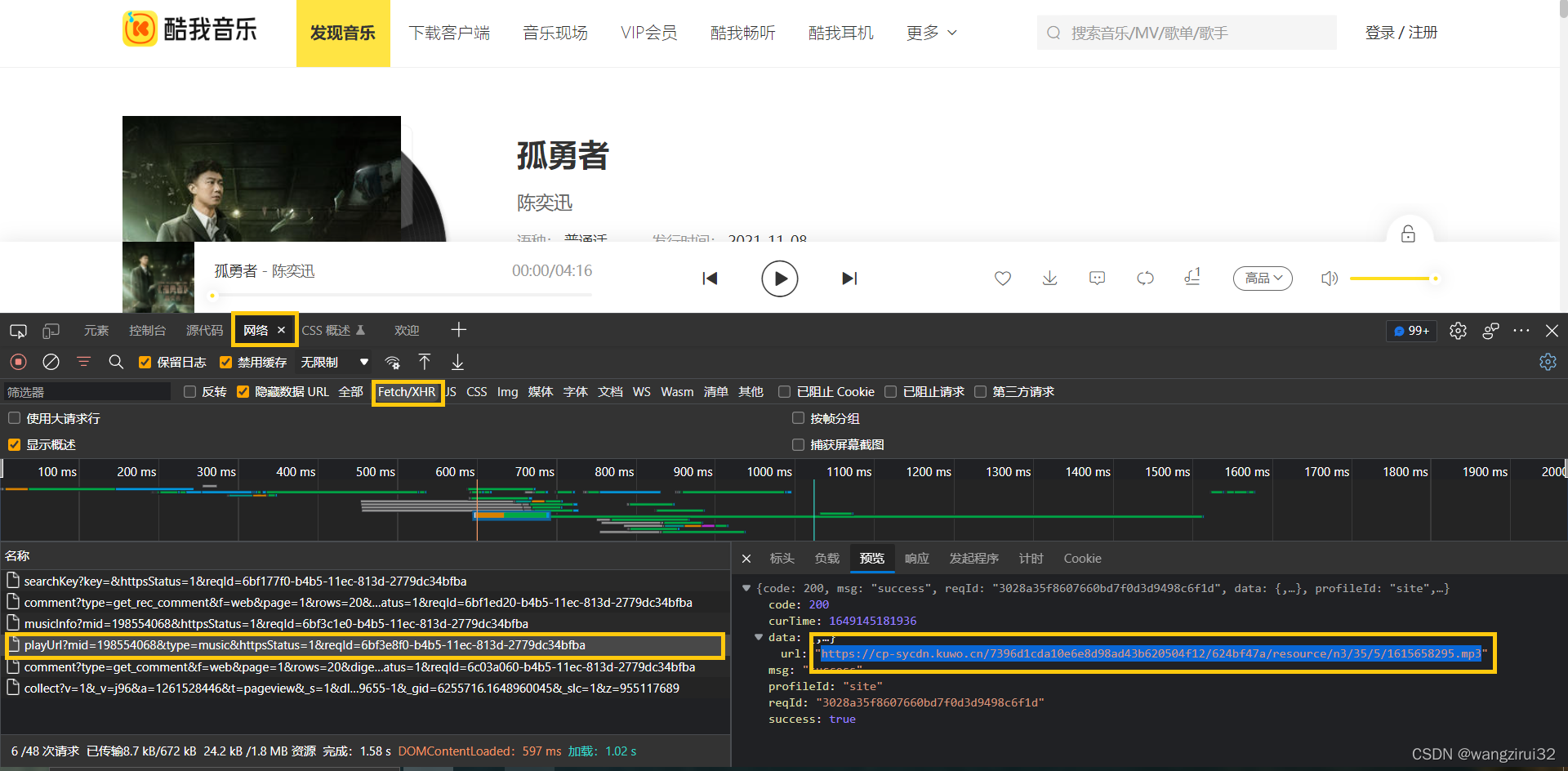Switch to the 元素 DevTools tab
This screenshot has height=771, width=1568.
click(96, 331)
